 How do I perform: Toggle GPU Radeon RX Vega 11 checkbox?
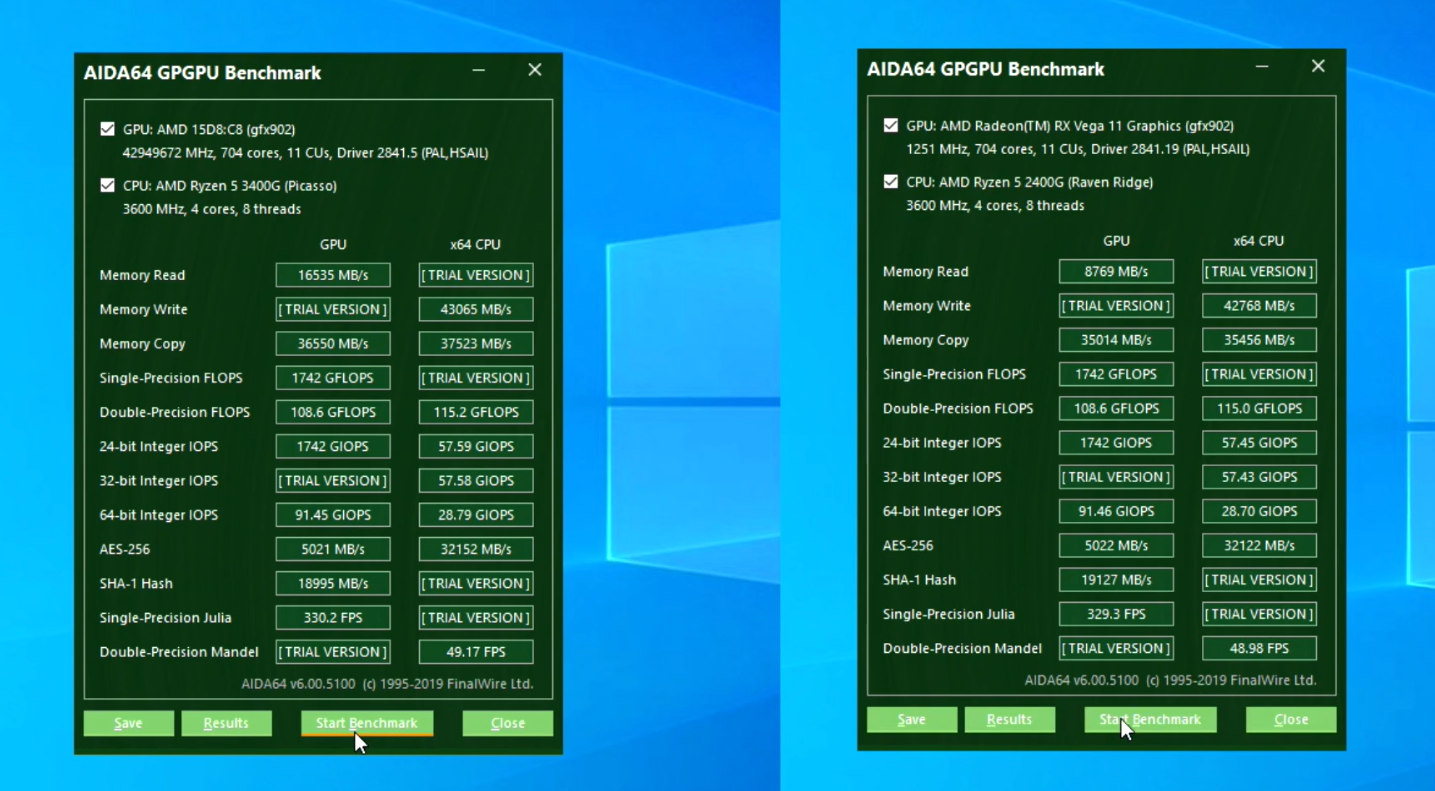coord(890,126)
